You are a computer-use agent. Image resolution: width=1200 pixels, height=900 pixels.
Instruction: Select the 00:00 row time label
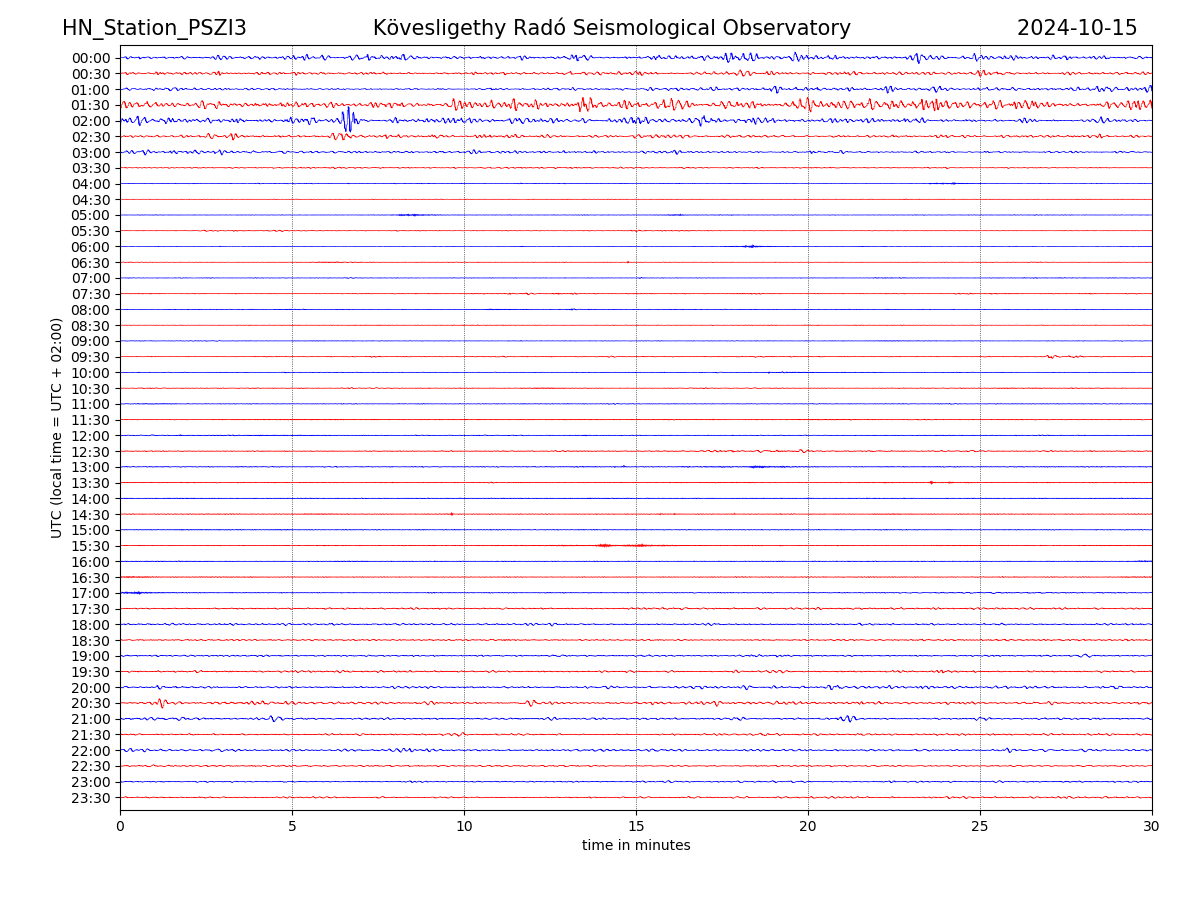pyautogui.click(x=91, y=58)
